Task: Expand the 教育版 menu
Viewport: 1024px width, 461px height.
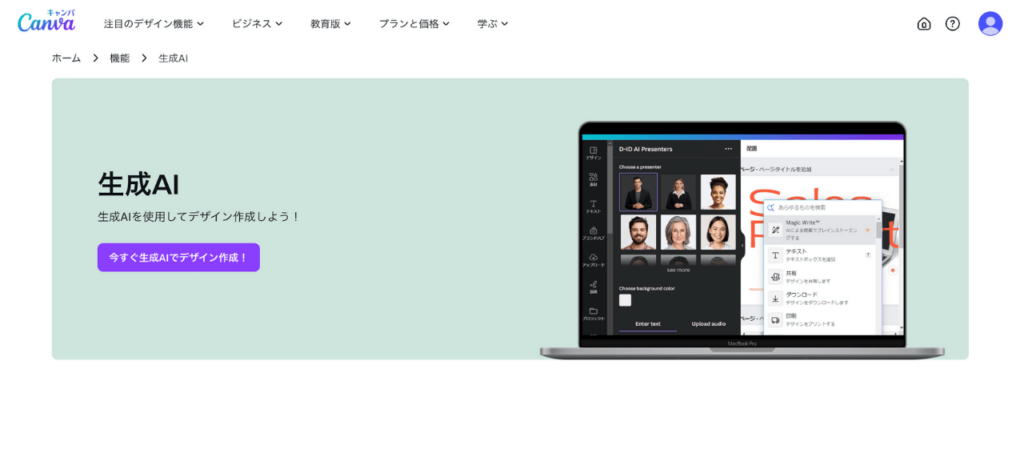Action: [331, 24]
